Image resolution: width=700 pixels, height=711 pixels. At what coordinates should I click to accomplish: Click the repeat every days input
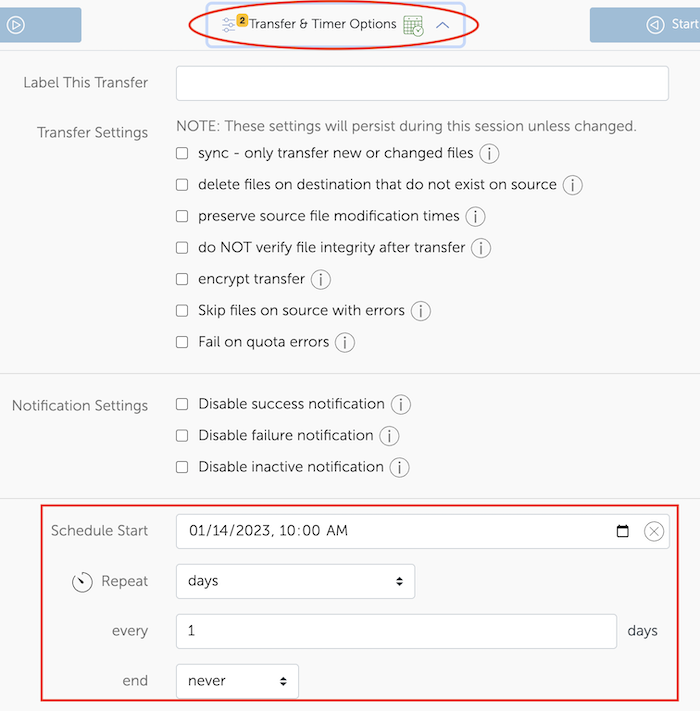coord(396,631)
